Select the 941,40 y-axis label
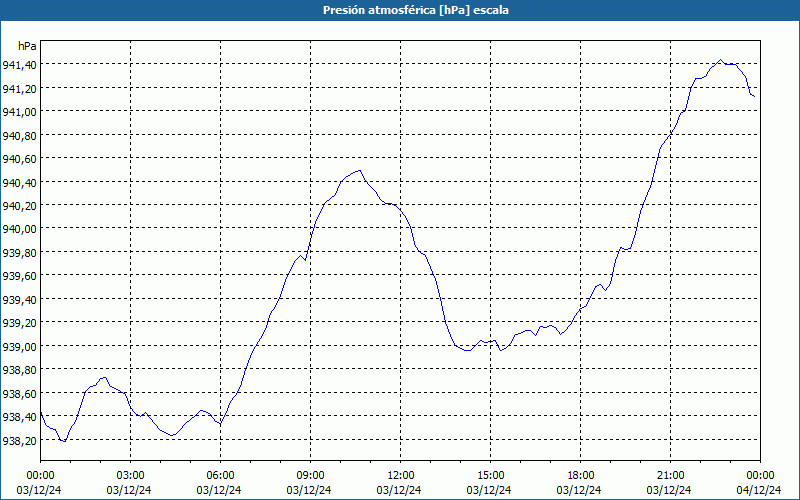Viewport: 800px width, 500px height. (x=19, y=65)
